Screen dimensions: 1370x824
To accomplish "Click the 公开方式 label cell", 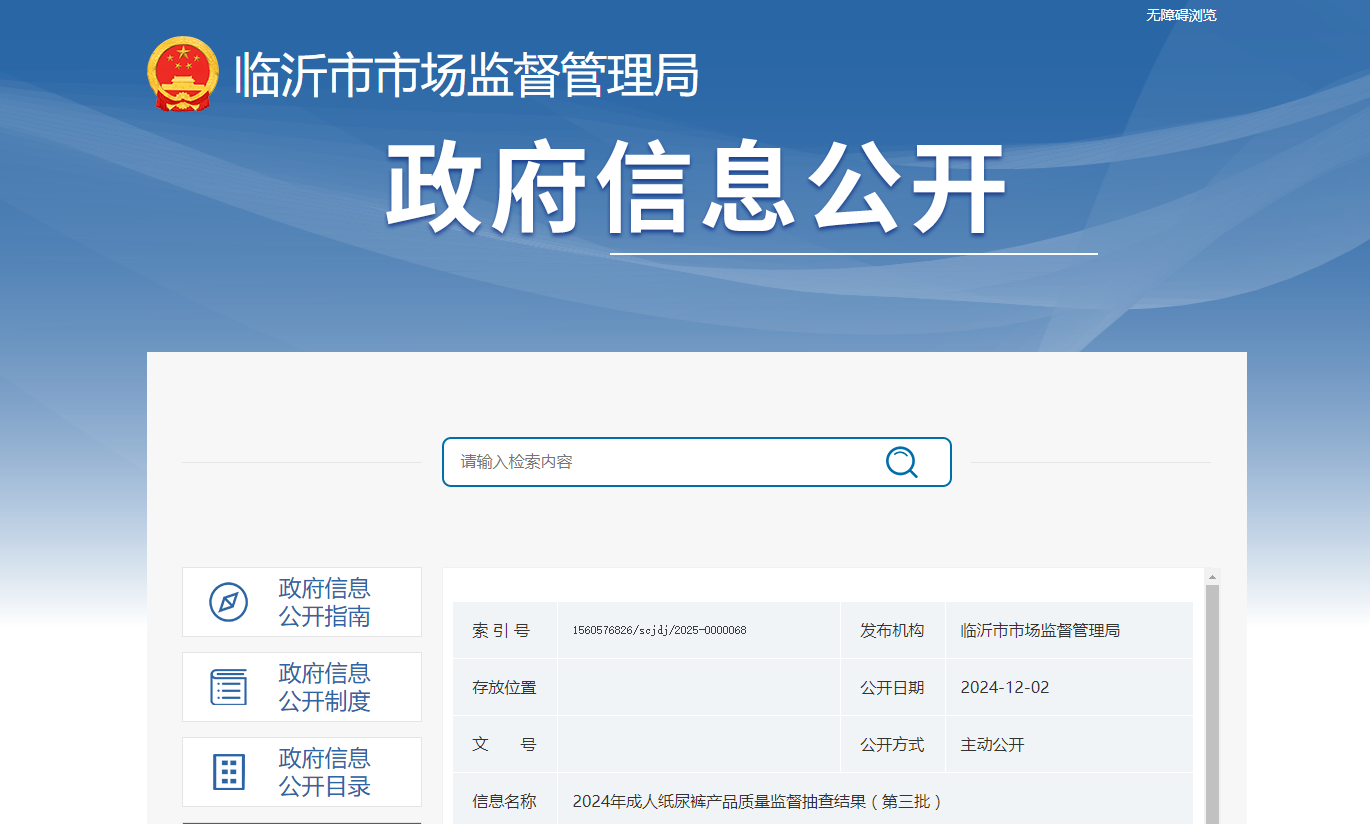I will [x=893, y=744].
